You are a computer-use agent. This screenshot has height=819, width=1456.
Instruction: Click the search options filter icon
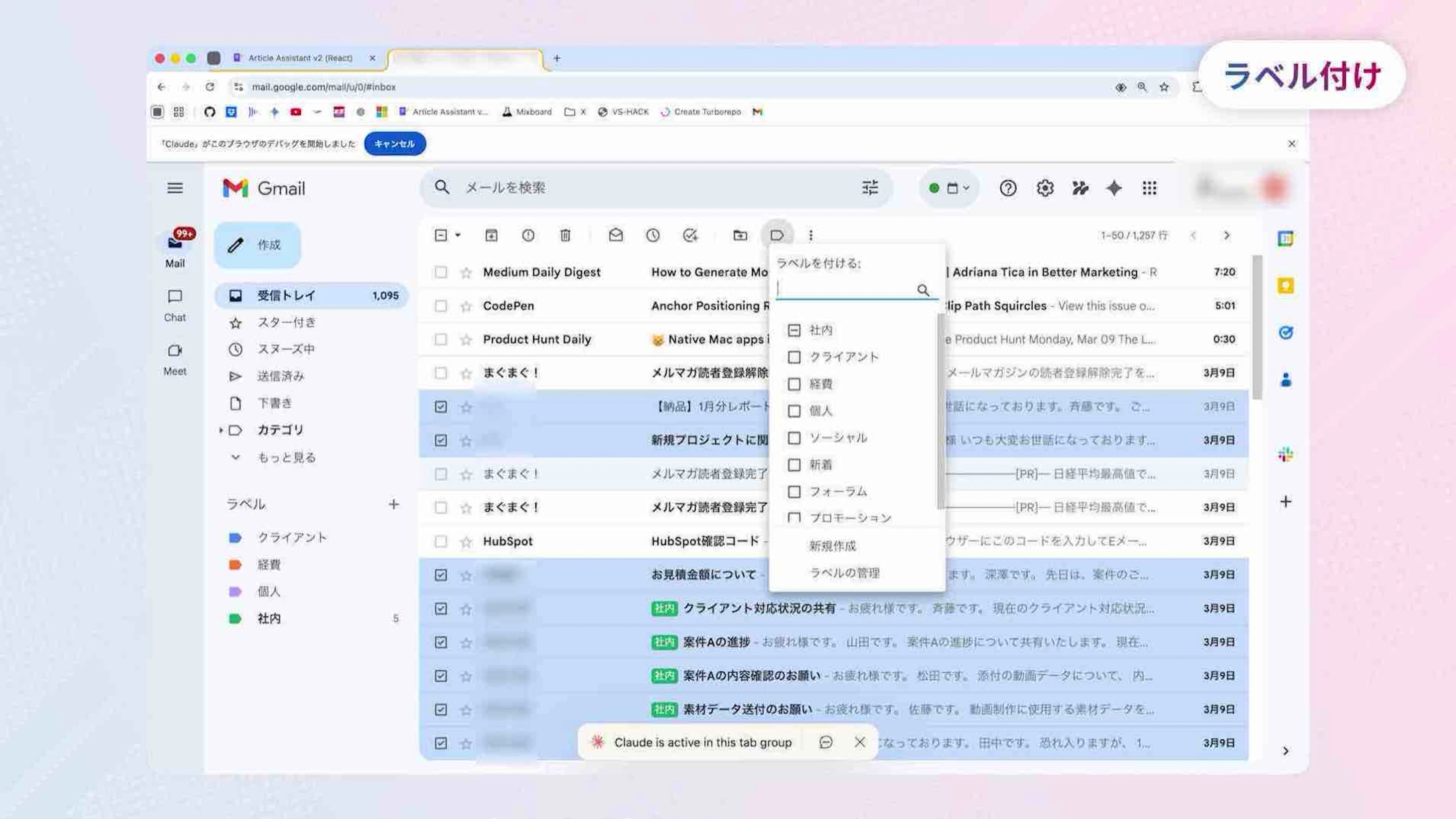click(870, 188)
